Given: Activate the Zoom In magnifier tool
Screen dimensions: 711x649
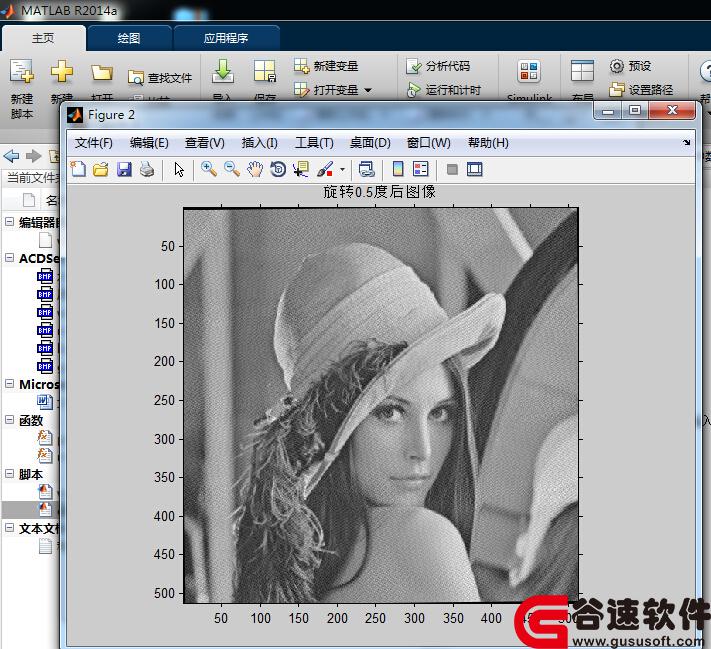Looking at the screenshot, I should (x=209, y=169).
